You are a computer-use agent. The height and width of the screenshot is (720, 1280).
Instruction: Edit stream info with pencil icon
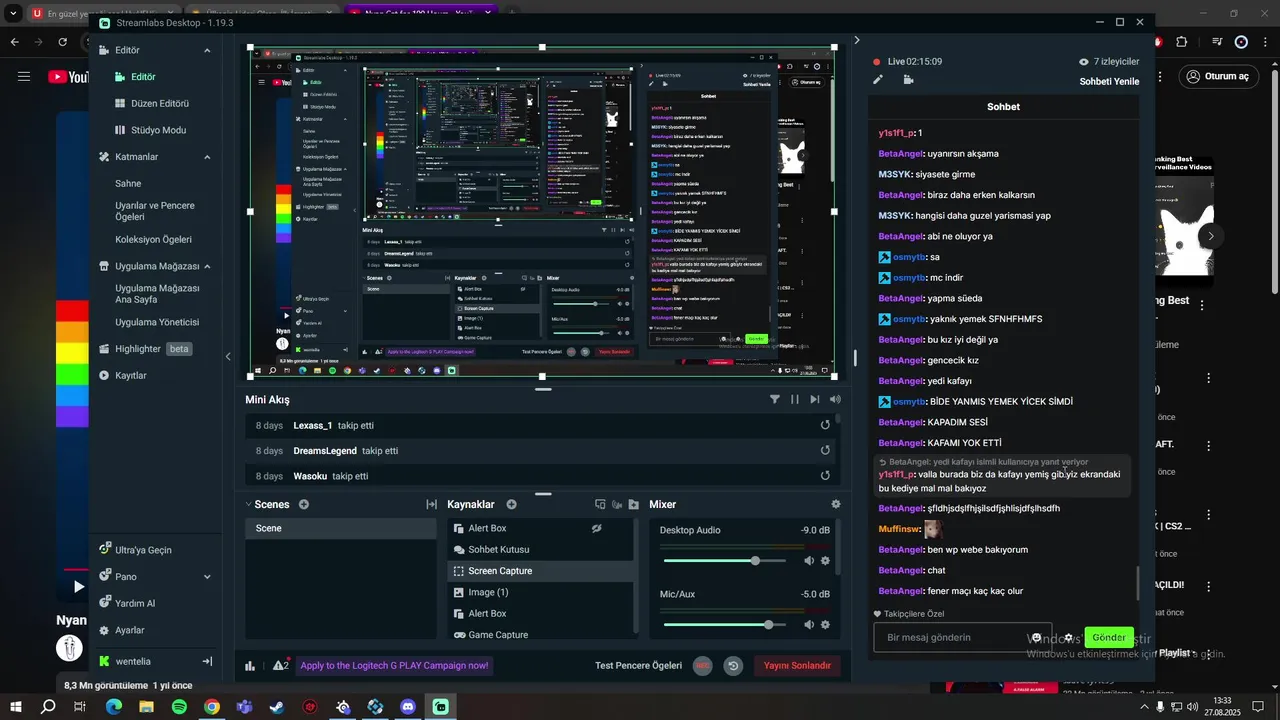tap(878, 80)
